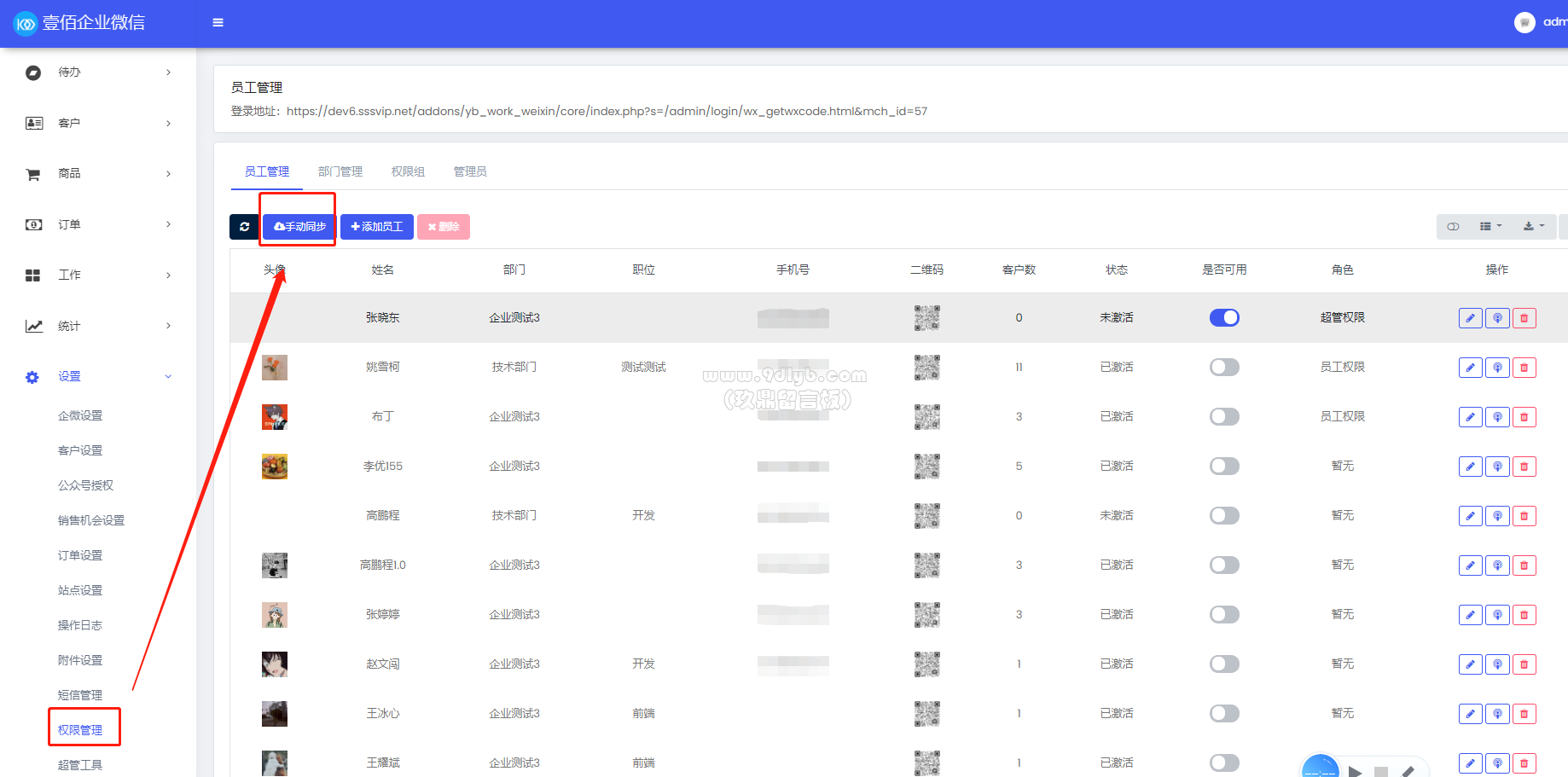The width and height of the screenshot is (1568, 777).
Task: Open QR code for 李优155
Action: [x=926, y=467]
